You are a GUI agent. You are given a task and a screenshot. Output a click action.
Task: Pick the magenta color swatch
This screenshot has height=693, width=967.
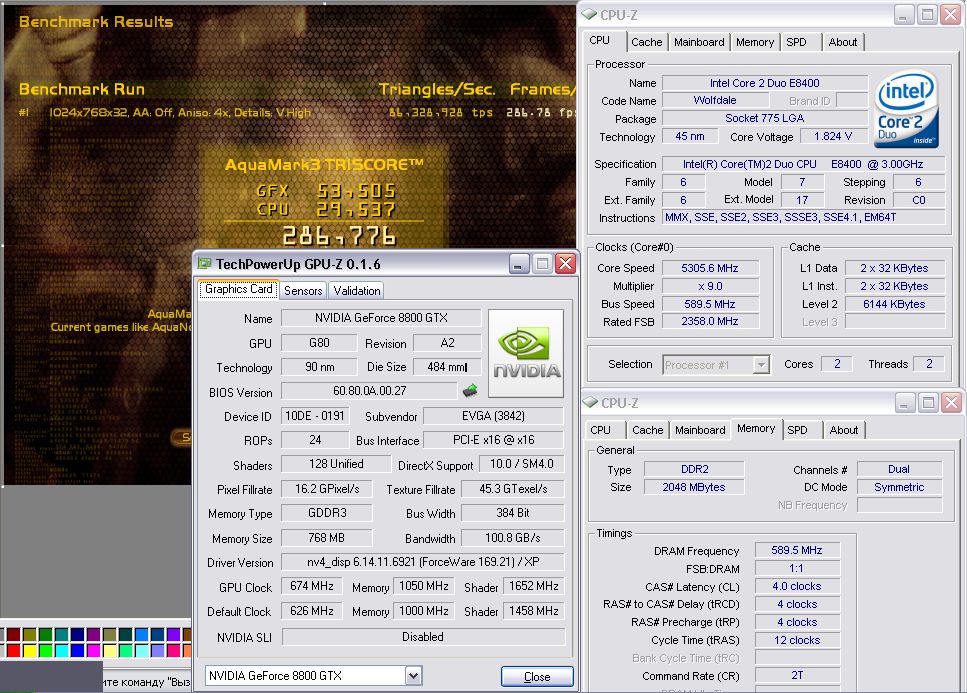pos(93,650)
